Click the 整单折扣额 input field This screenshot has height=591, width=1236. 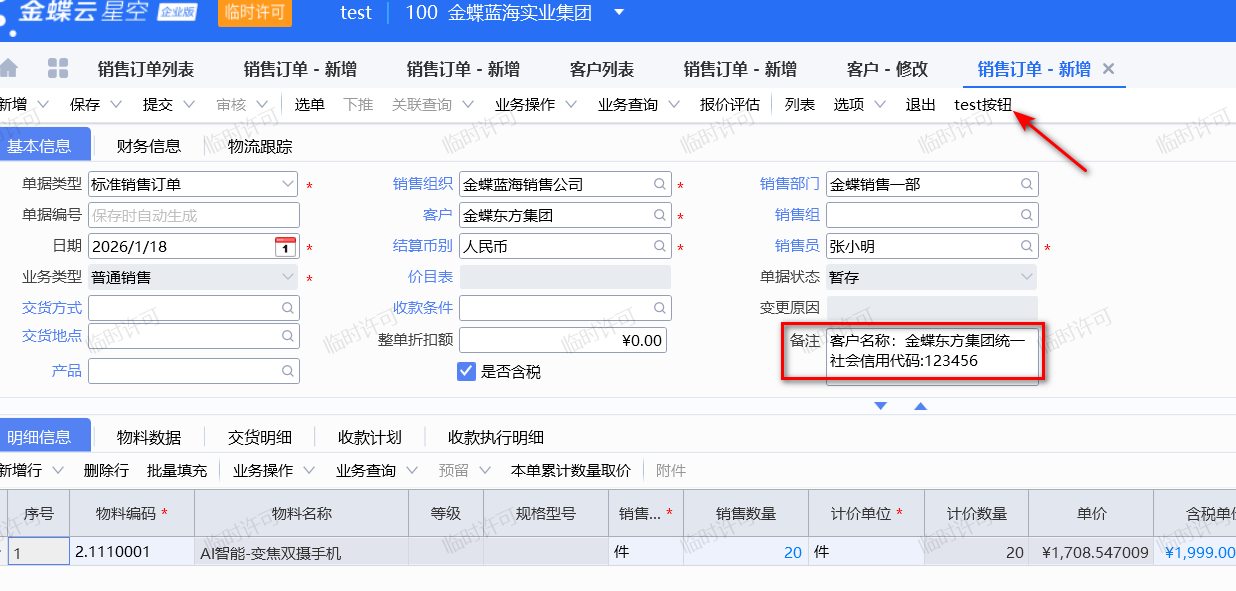(562, 340)
